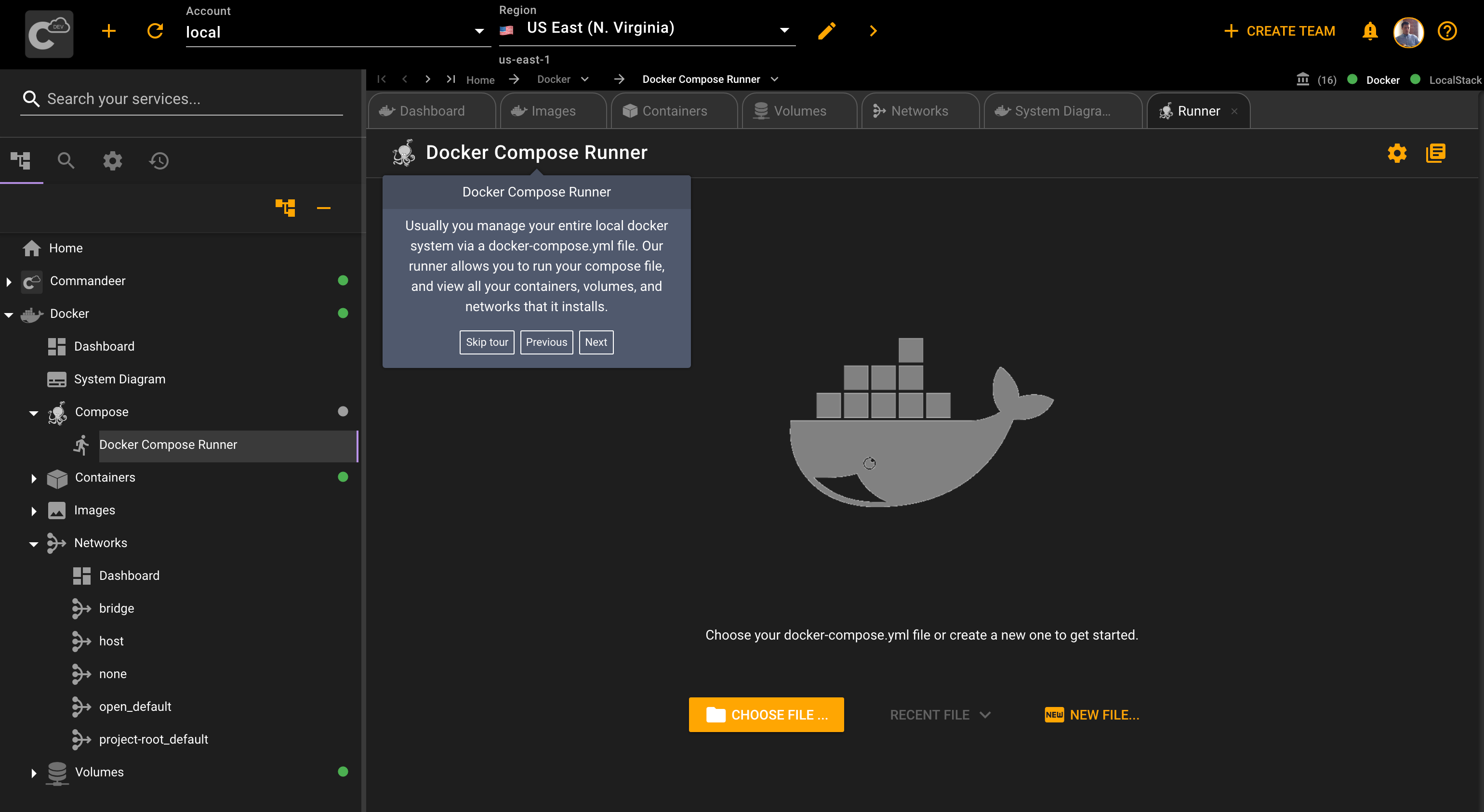This screenshot has width=1484, height=812.
Task: Click the Previous tour button
Action: click(x=546, y=342)
